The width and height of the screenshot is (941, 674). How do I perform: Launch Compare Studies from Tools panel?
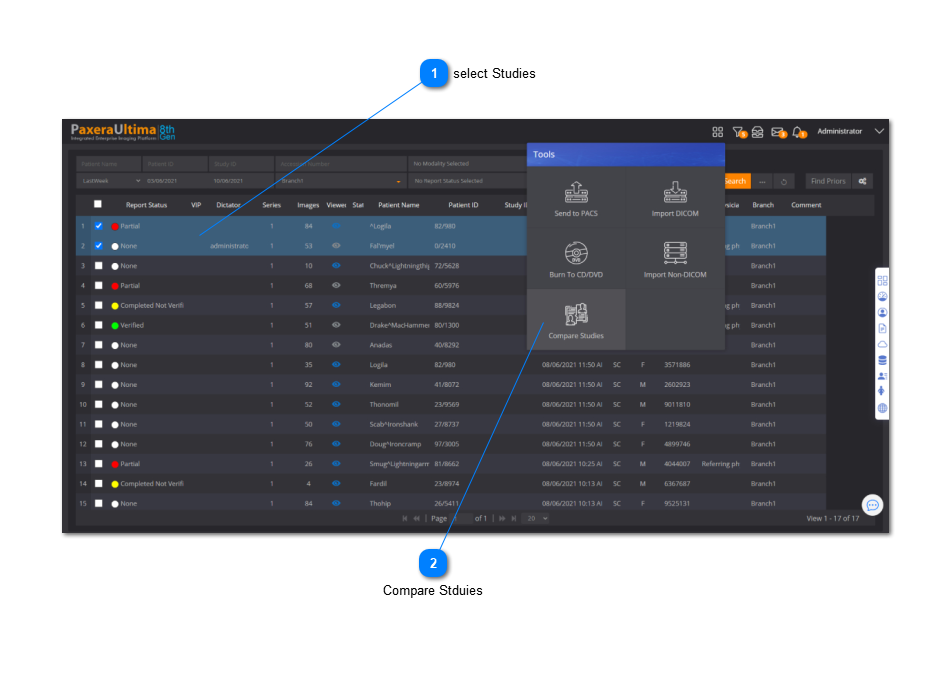[x=576, y=320]
